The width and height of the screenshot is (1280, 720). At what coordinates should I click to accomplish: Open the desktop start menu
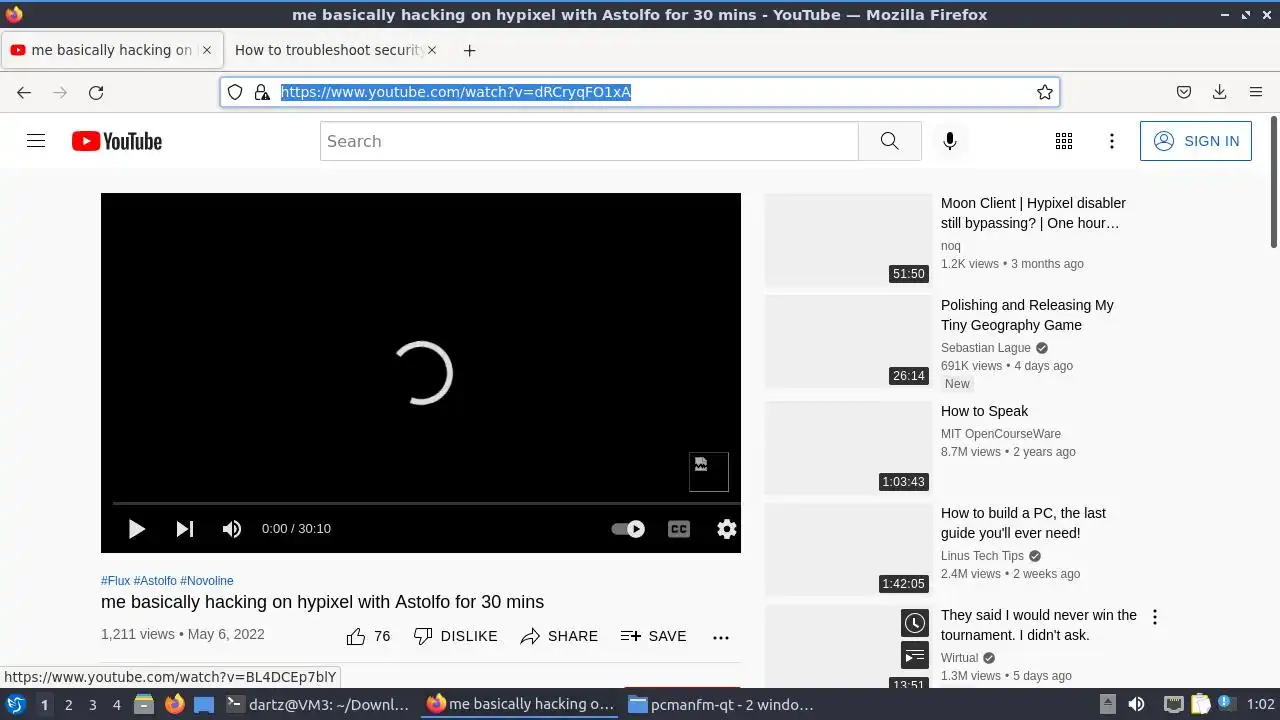pyautogui.click(x=16, y=704)
